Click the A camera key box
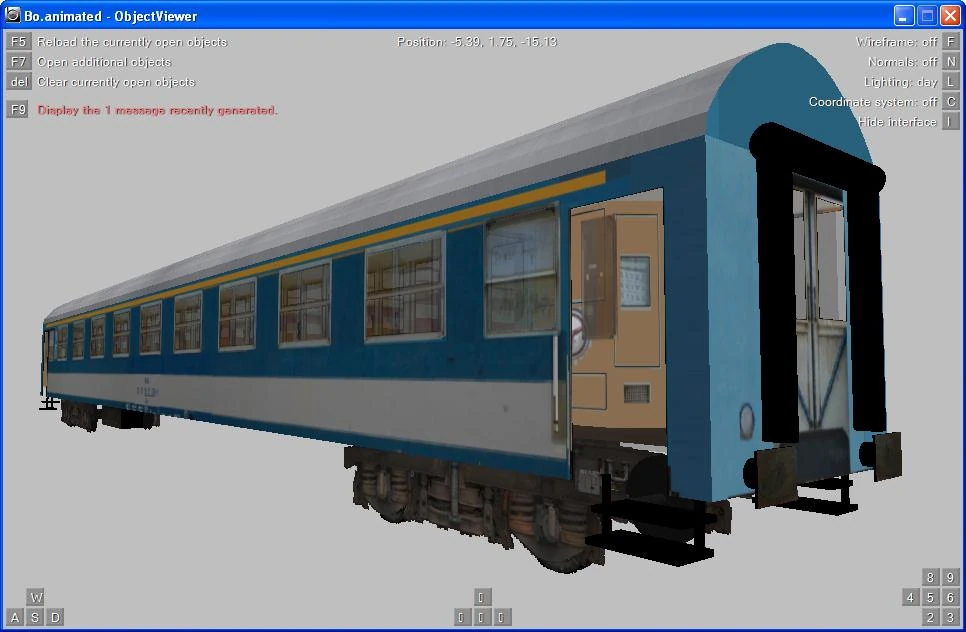Image resolution: width=966 pixels, height=632 pixels. coord(15,617)
